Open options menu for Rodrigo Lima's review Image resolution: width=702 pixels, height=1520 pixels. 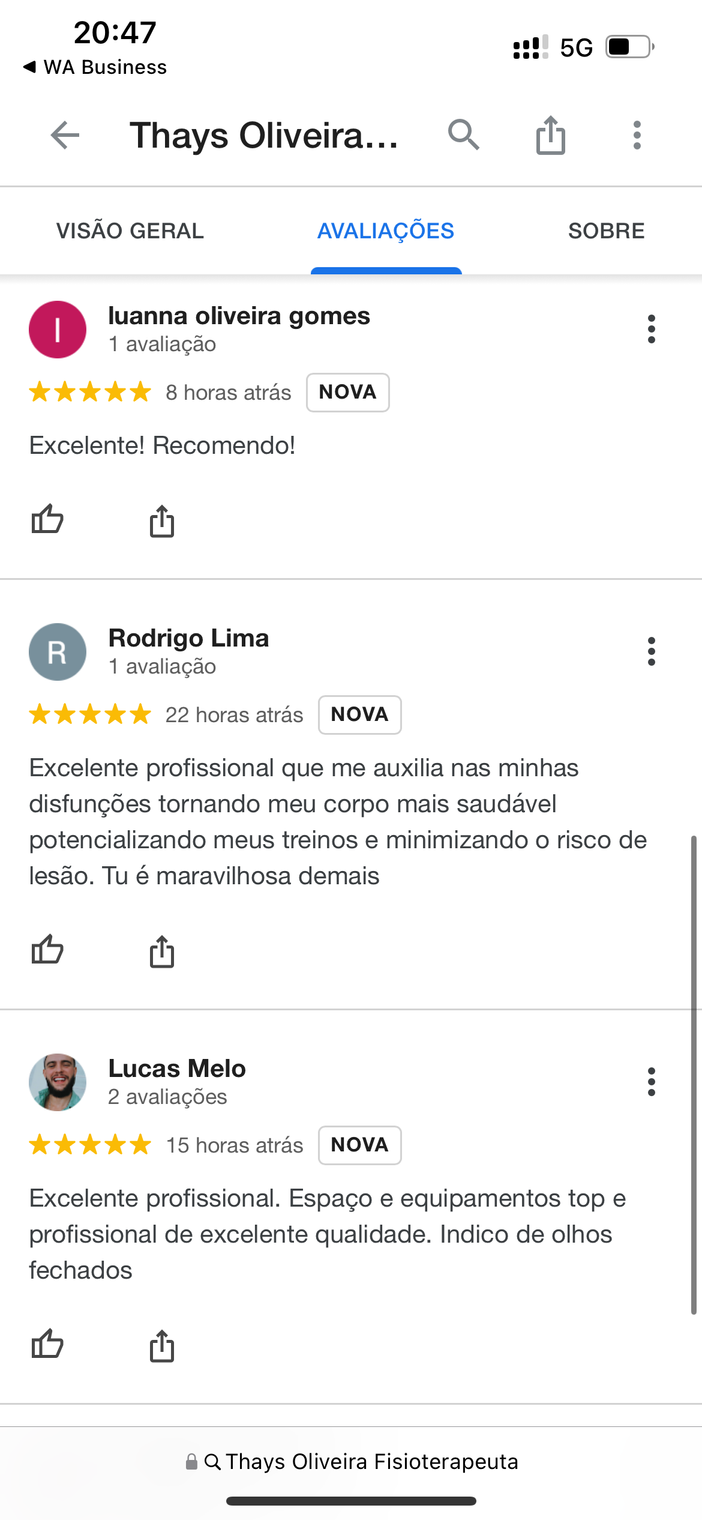tap(651, 651)
